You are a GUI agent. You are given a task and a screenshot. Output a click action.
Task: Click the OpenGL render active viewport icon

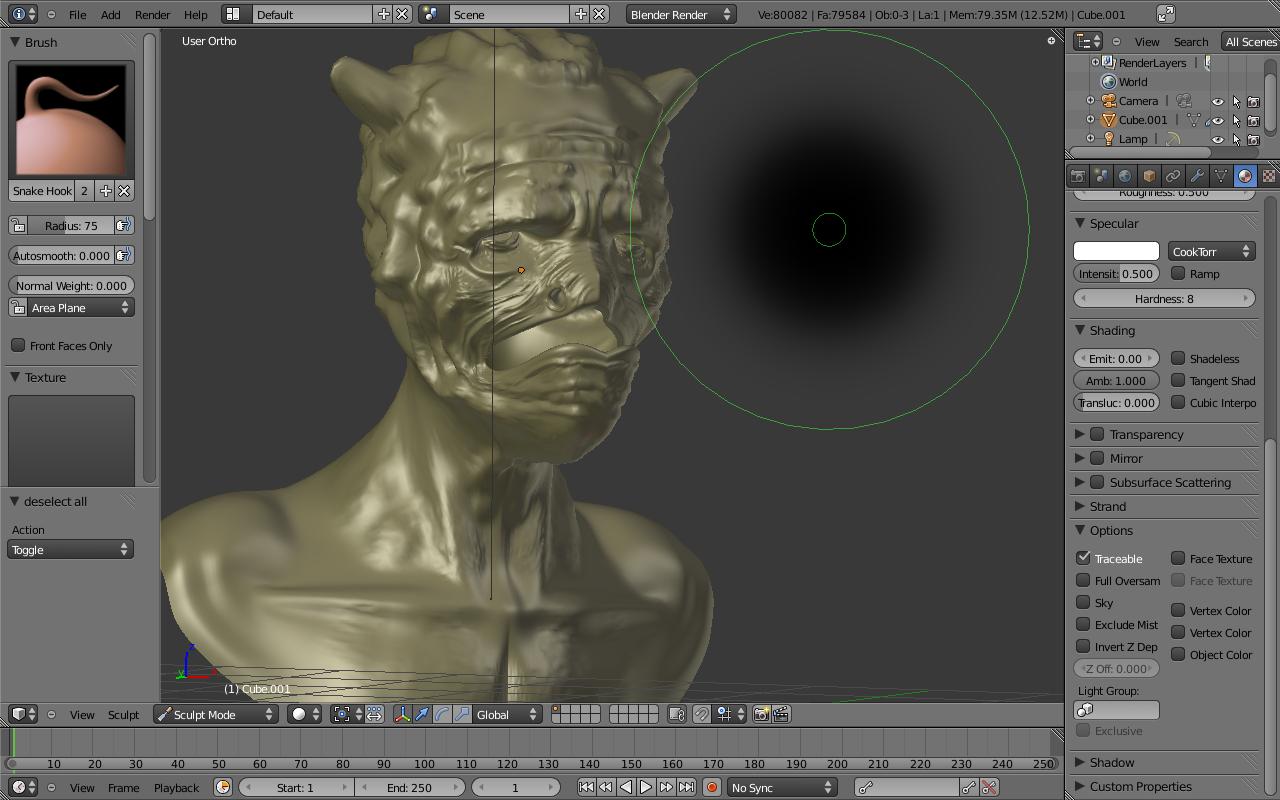[761, 714]
